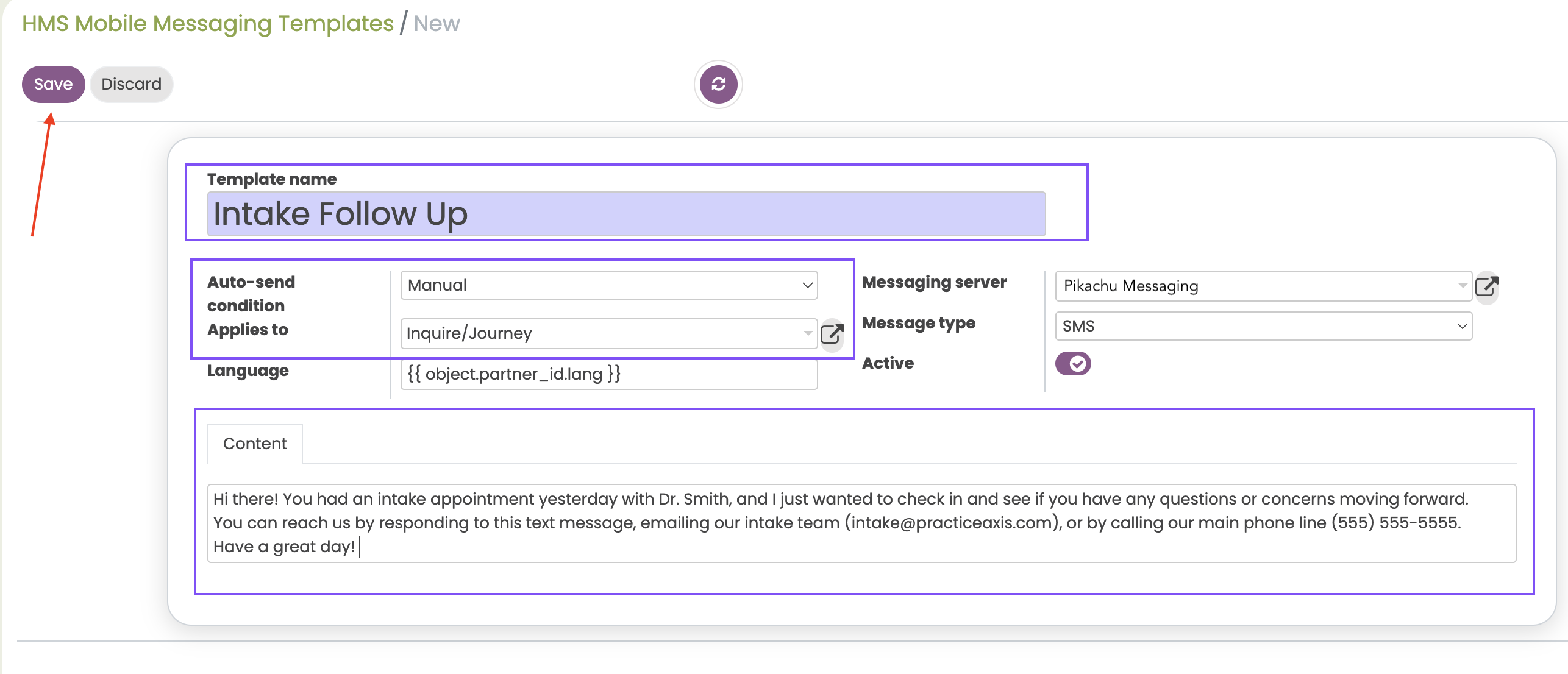Expand the Message type SMS dropdown

pyautogui.click(x=1263, y=326)
